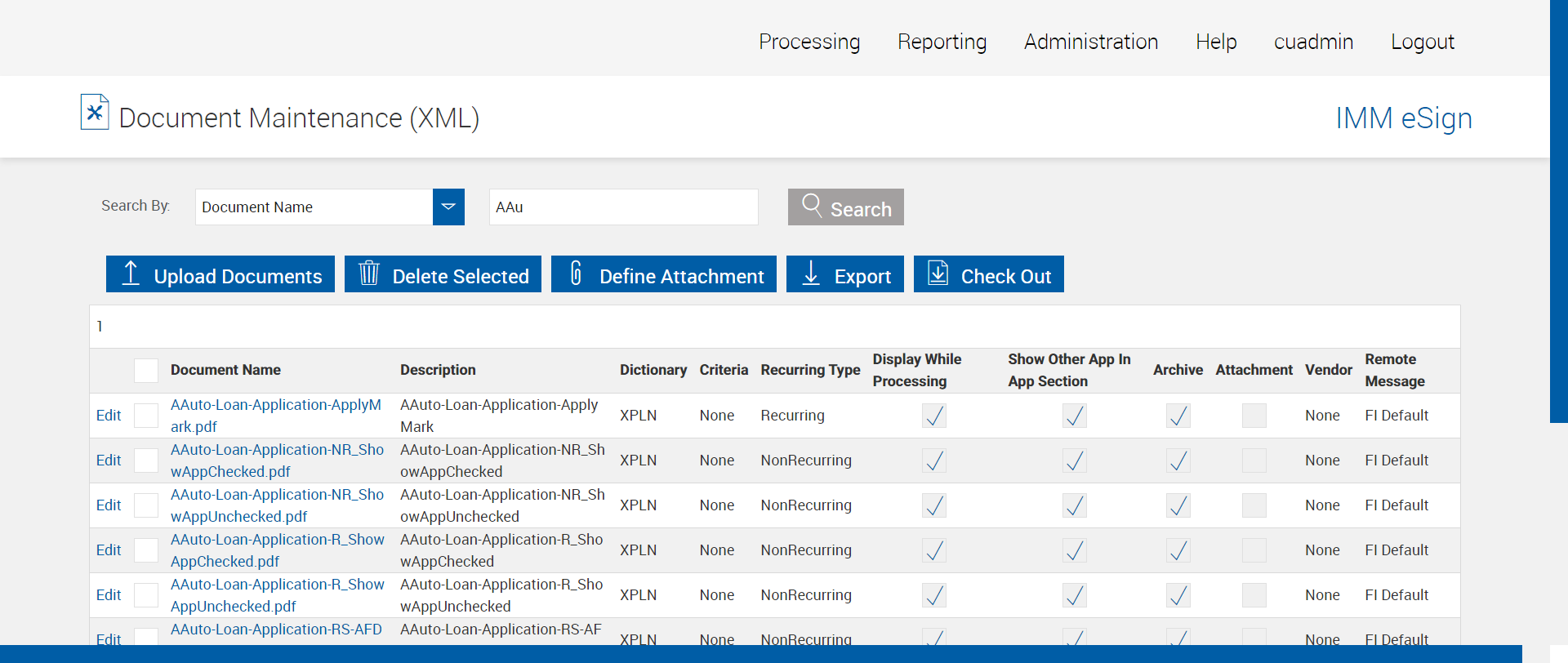Click the trash can Delete Selected icon

[x=369, y=274]
